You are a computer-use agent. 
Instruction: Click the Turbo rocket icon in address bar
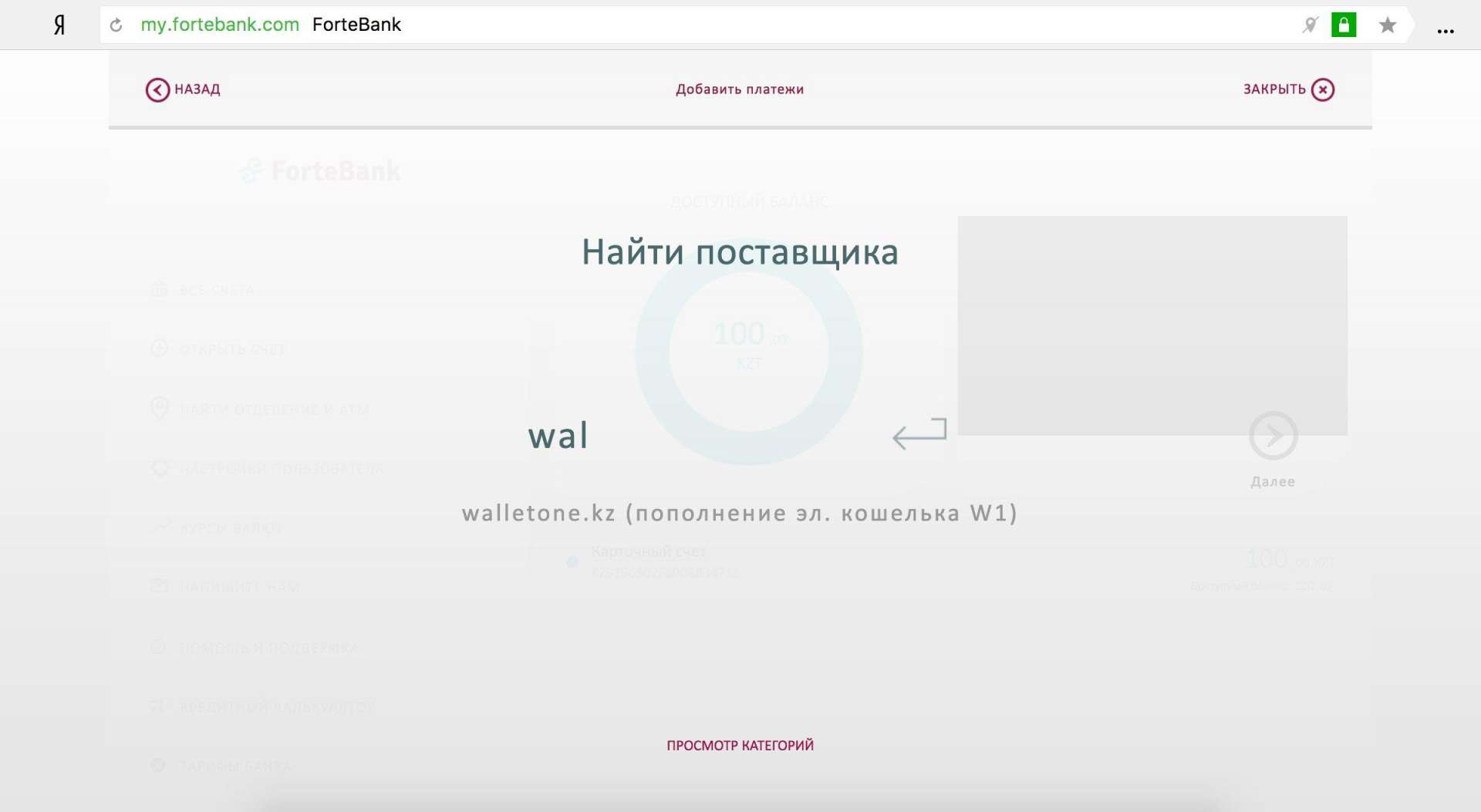[1310, 25]
